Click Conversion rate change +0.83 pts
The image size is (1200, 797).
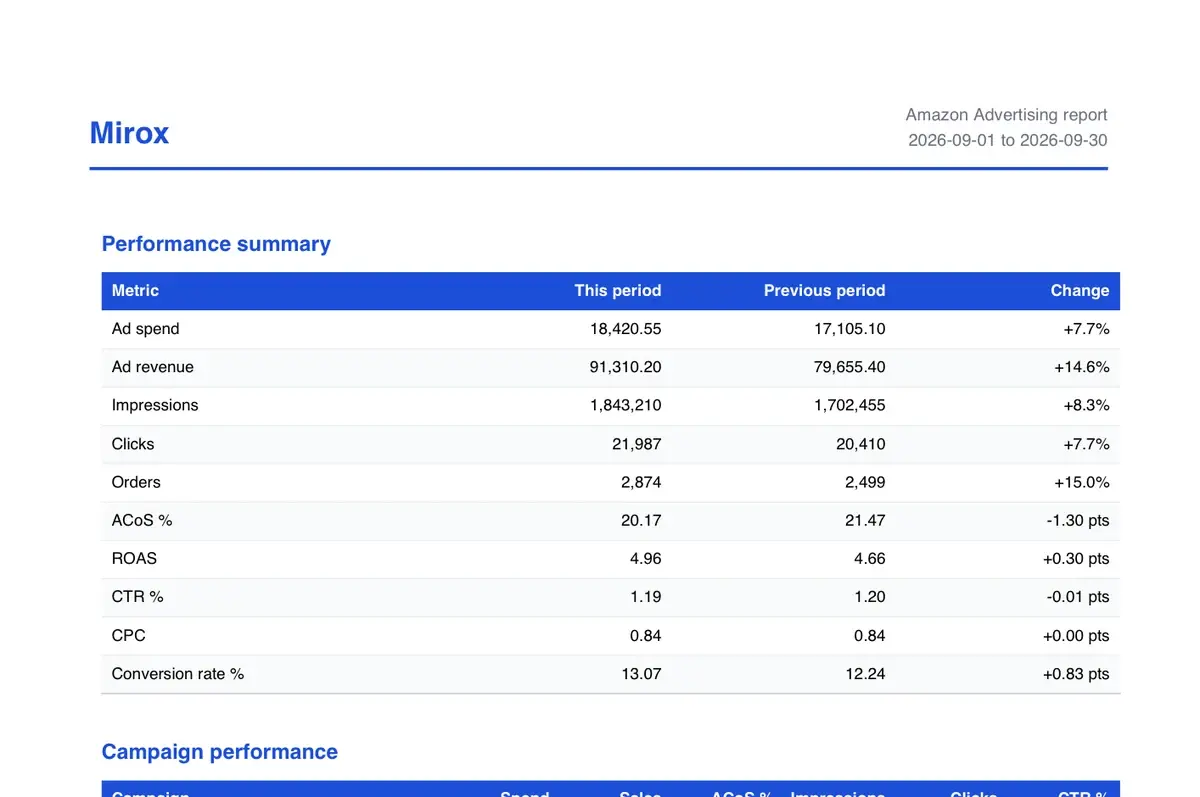point(1076,674)
